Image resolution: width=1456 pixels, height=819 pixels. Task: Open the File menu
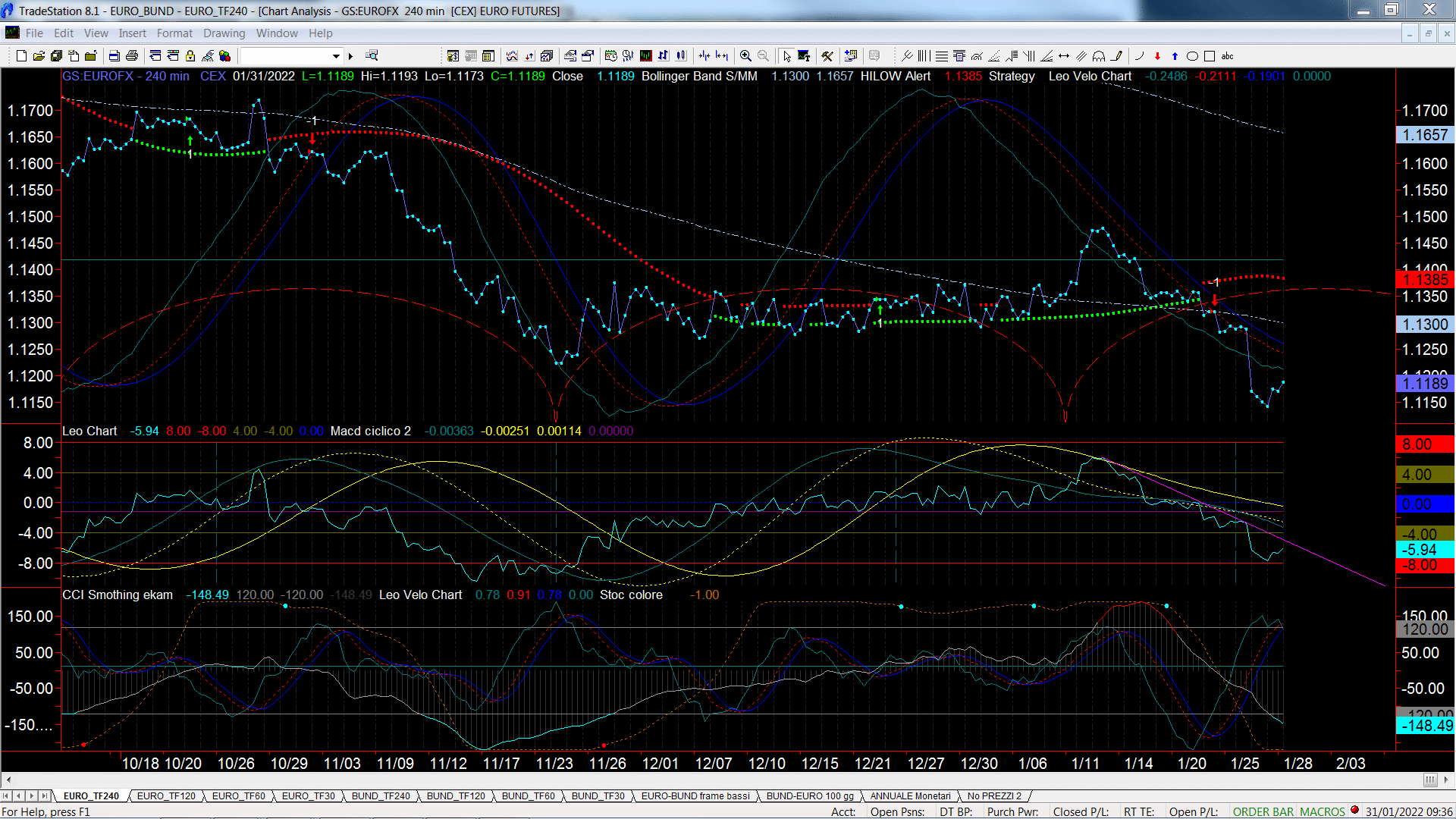click(34, 33)
